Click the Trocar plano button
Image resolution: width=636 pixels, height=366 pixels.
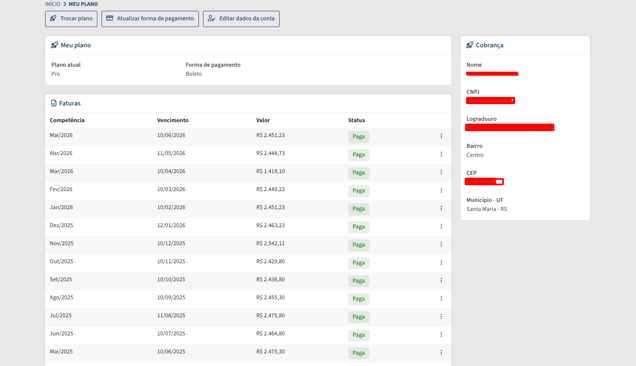71,19
